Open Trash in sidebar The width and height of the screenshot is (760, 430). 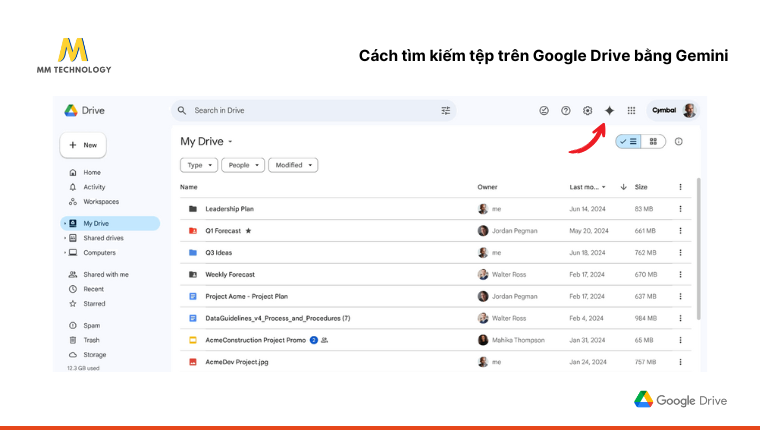91,340
